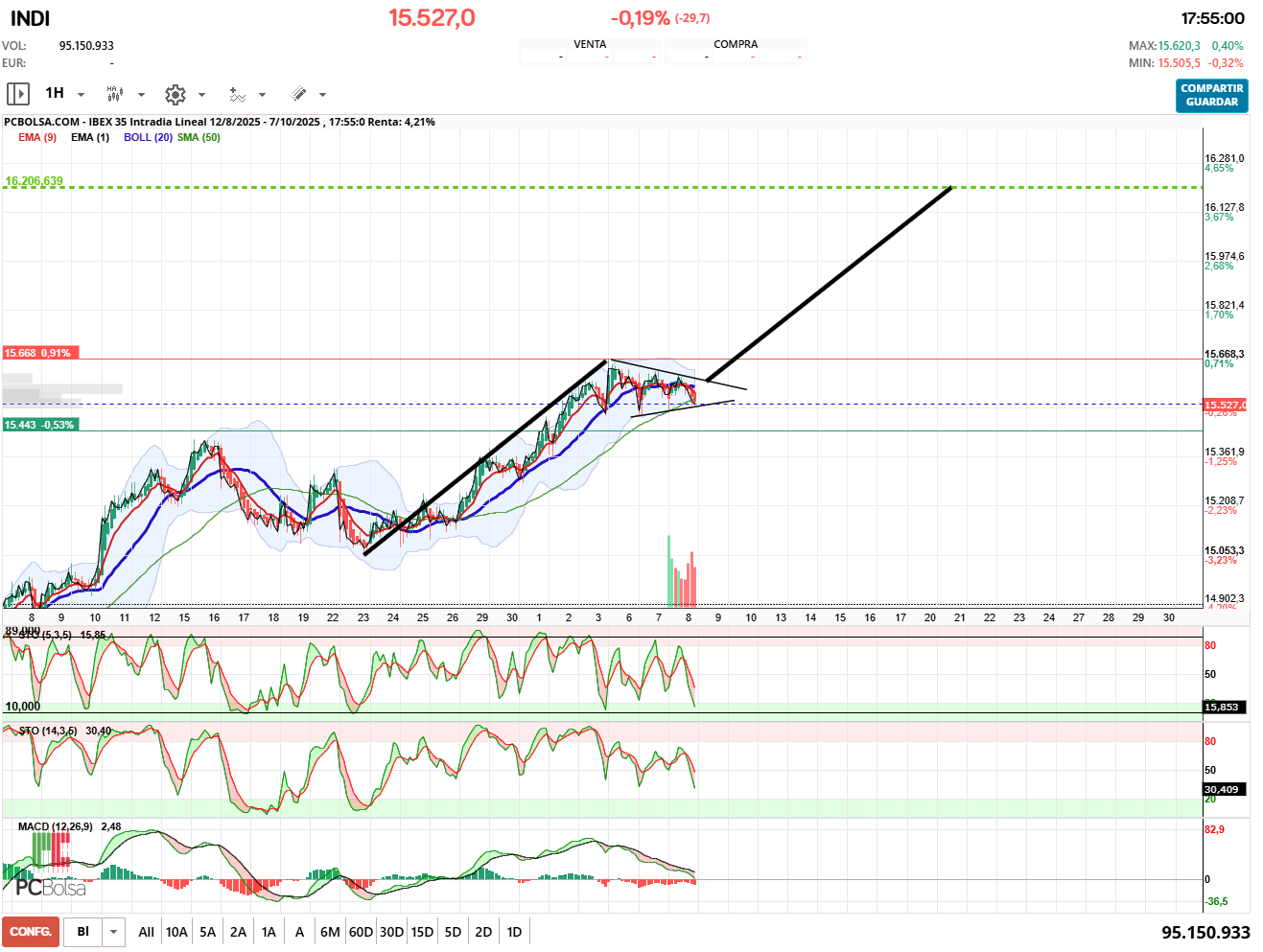Screen dimensions: 1263x952
Task: Toggle the side panel expand icon
Action: click(x=17, y=94)
